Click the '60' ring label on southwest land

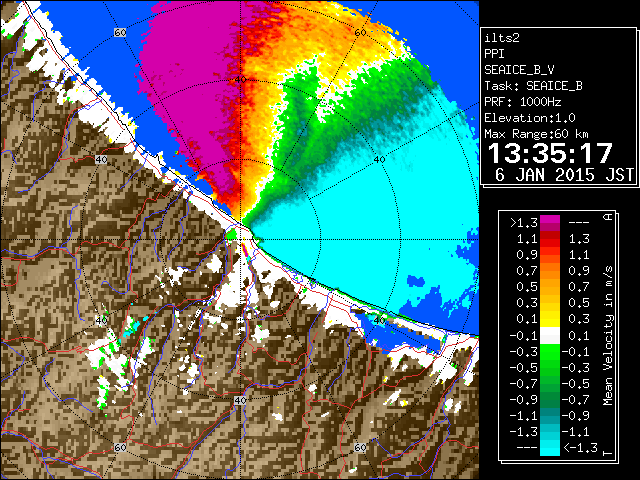[x=120, y=448]
